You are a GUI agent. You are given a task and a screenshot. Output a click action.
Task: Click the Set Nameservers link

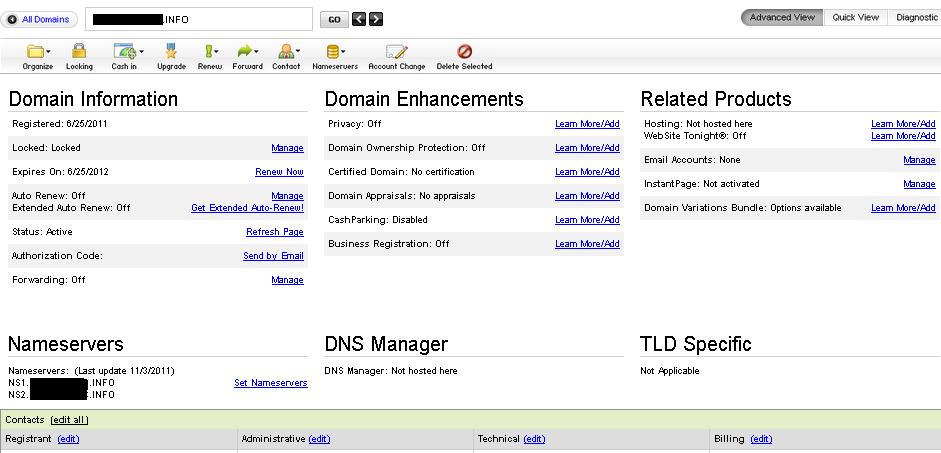click(x=270, y=383)
